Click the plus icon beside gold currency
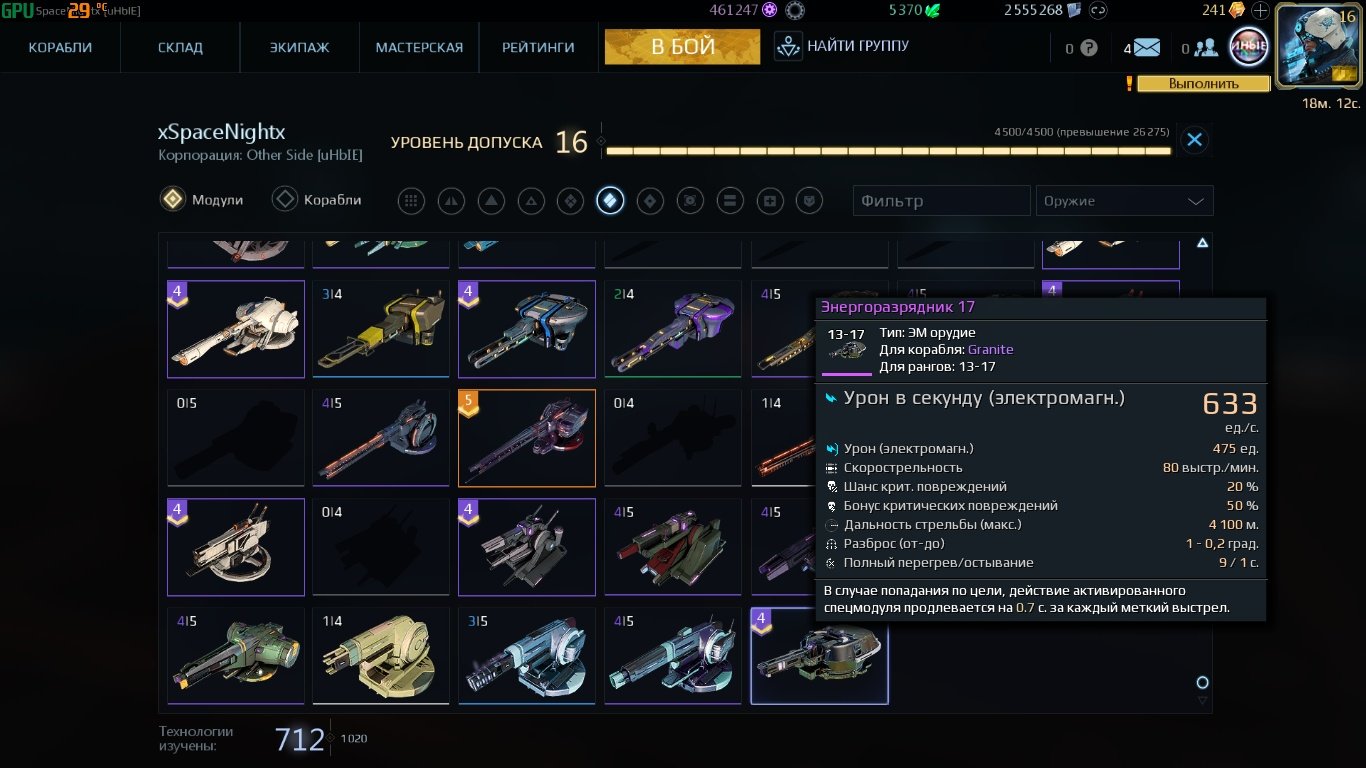 tap(1260, 11)
